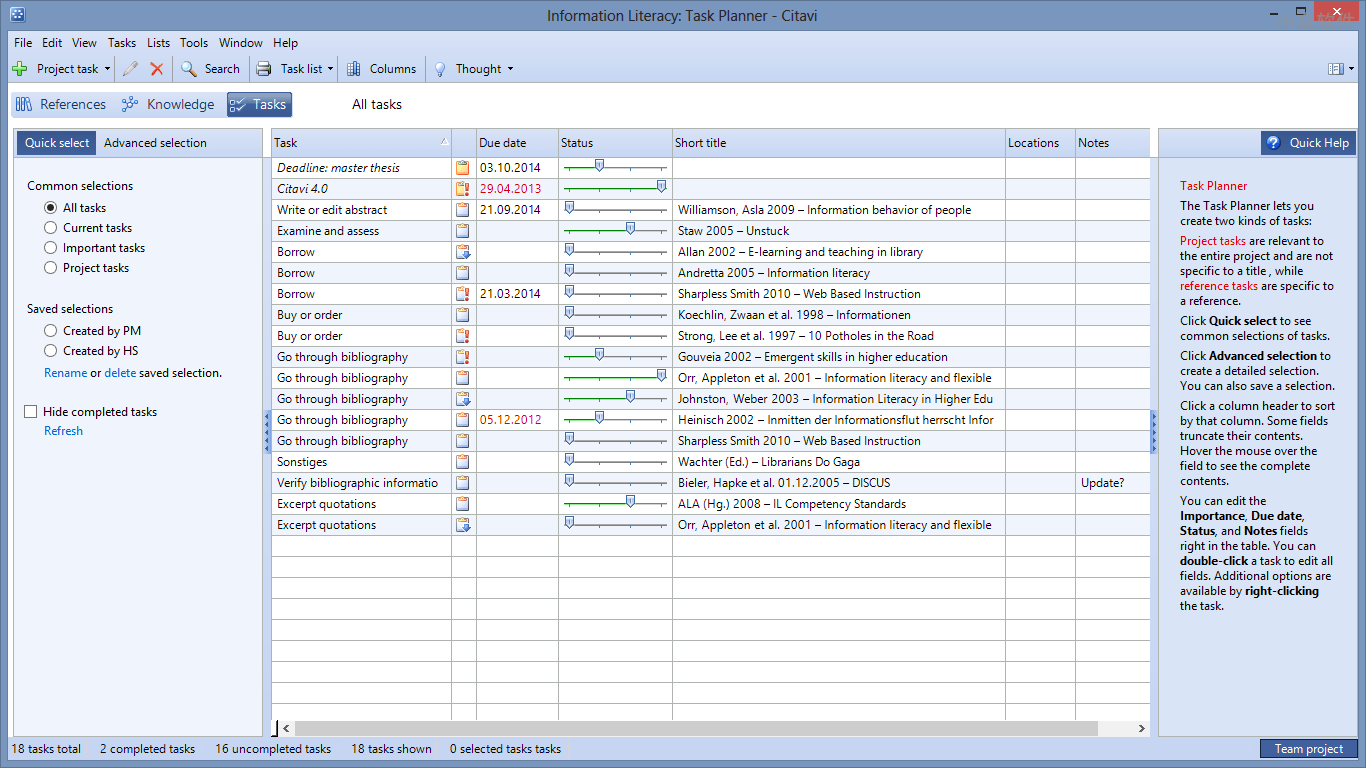This screenshot has height=768, width=1366.
Task: Click the pencil edit task icon
Action: 130,69
